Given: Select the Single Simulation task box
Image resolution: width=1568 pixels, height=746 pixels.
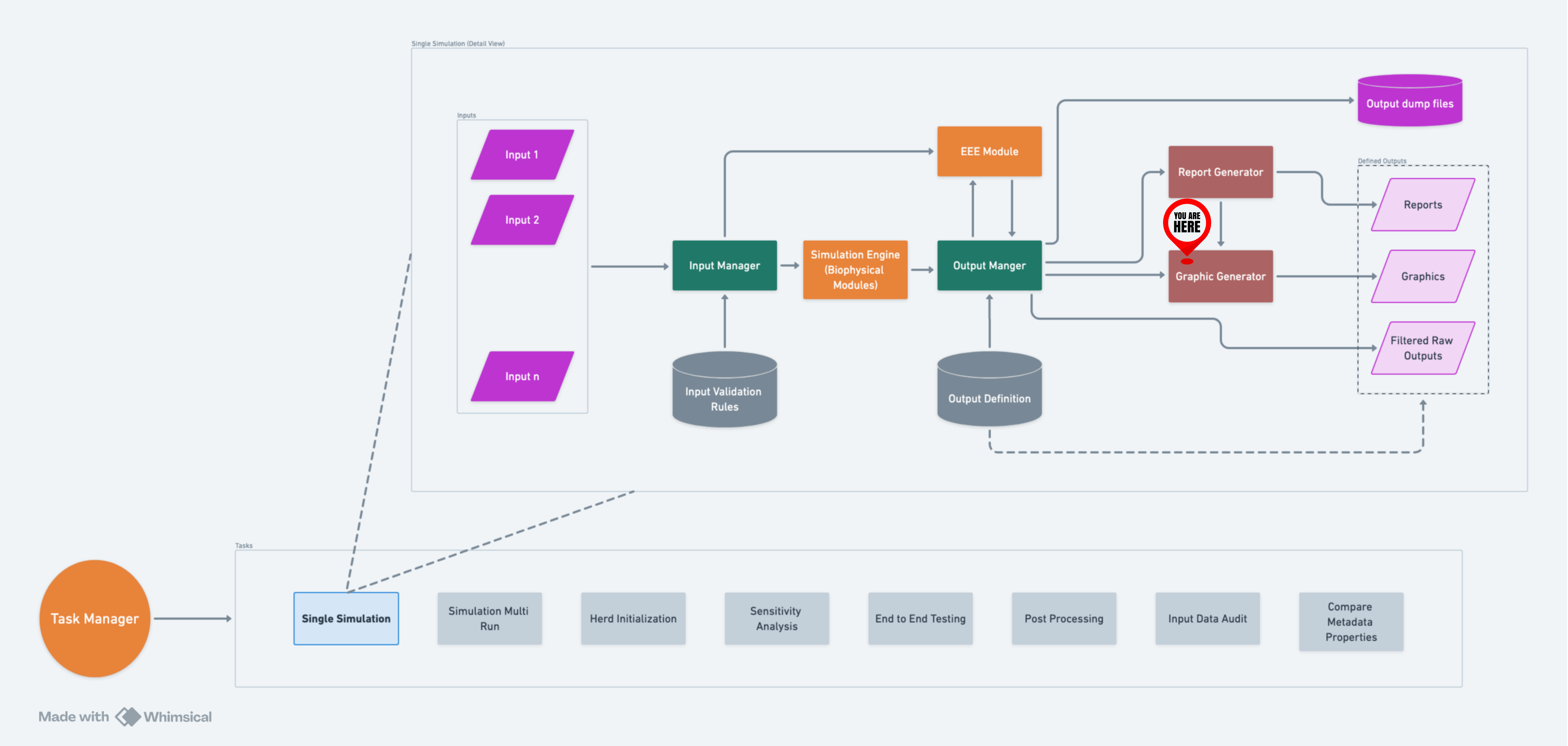Looking at the screenshot, I should (x=346, y=618).
